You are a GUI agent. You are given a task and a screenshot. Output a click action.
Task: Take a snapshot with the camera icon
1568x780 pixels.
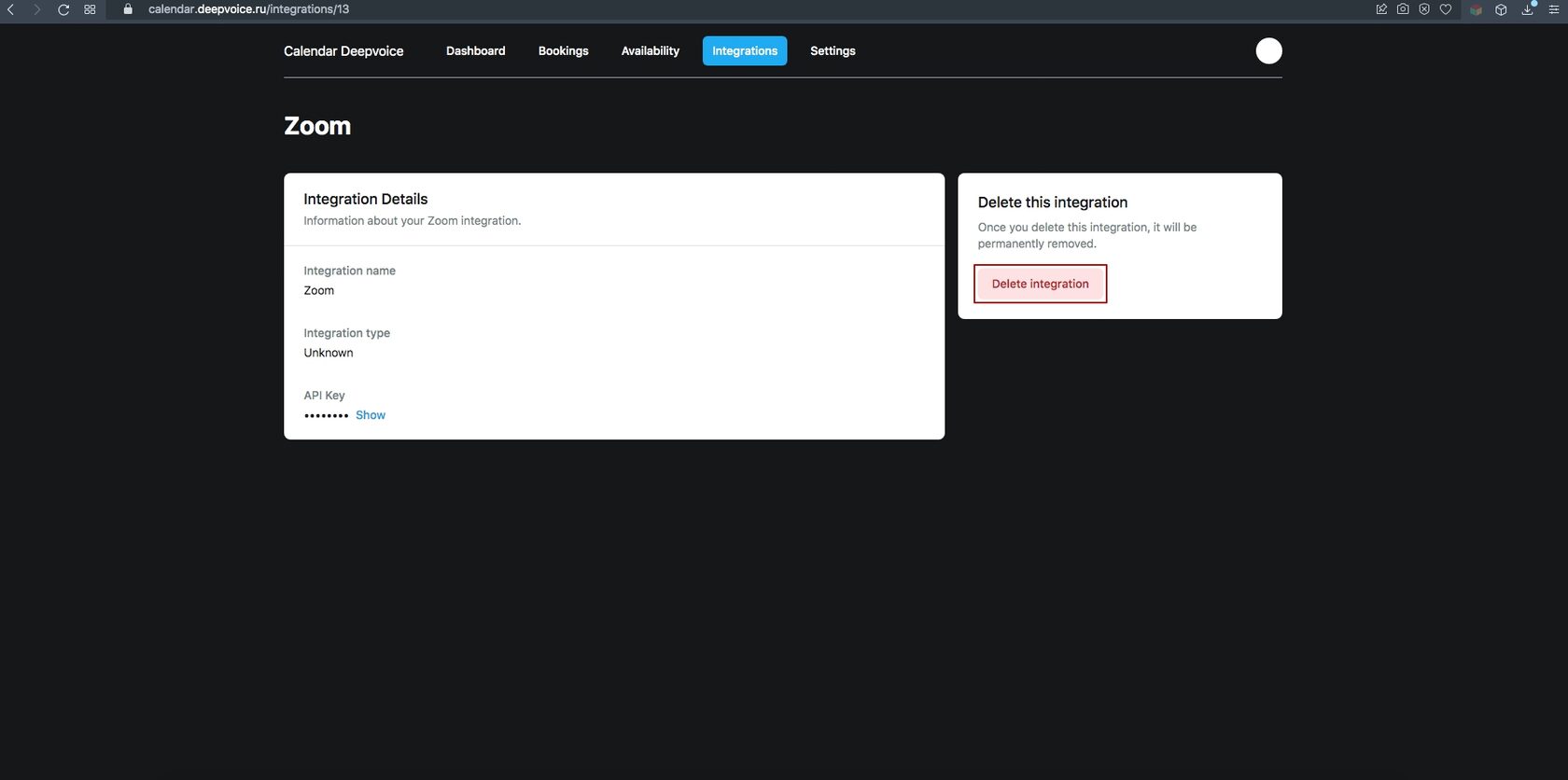click(1403, 9)
